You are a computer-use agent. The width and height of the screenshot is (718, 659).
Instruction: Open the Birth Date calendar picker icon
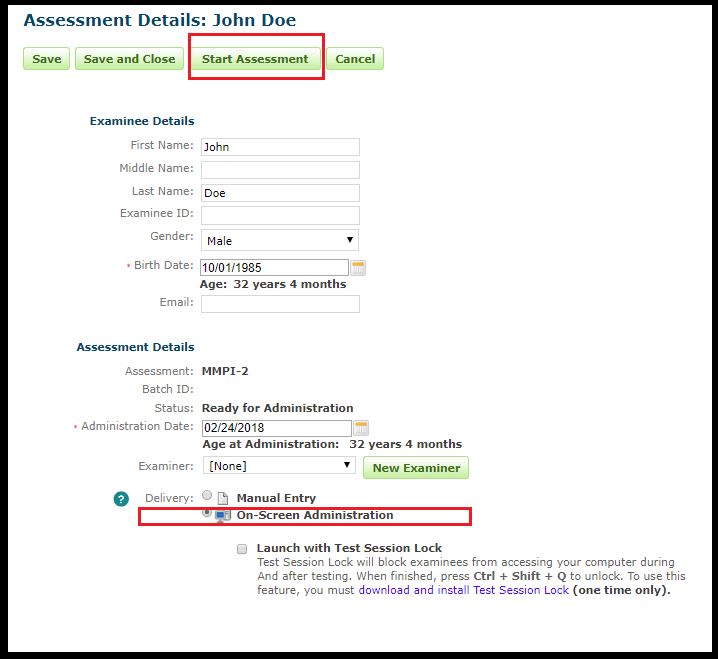(x=358, y=267)
